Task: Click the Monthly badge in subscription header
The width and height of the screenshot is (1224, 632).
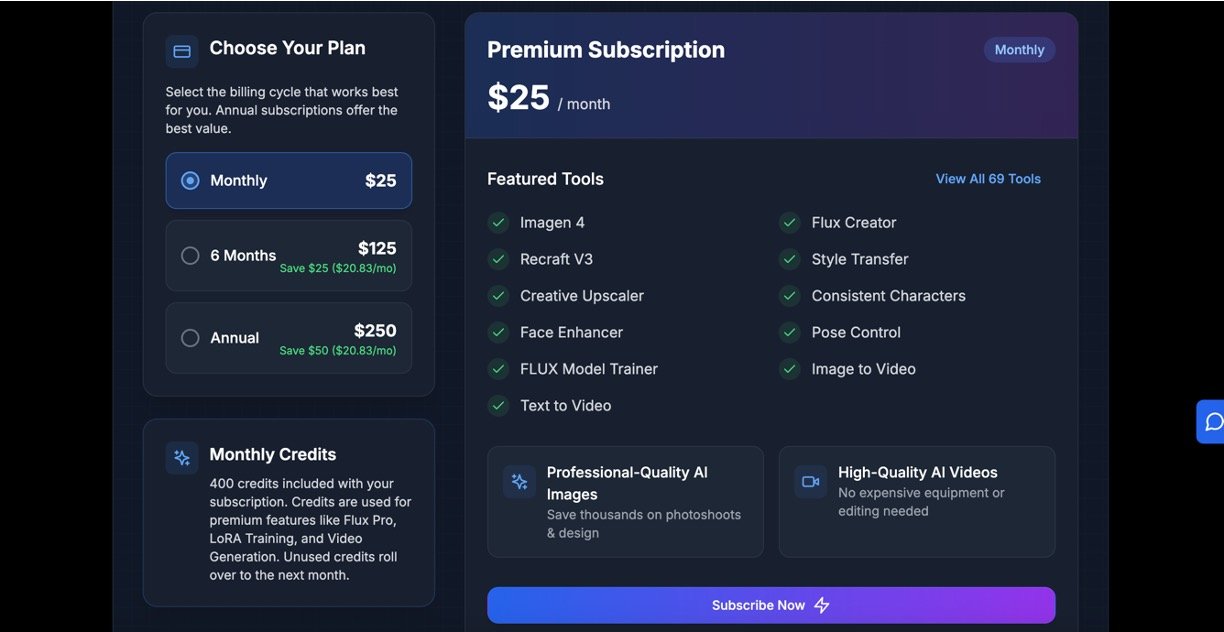Action: [x=1019, y=50]
